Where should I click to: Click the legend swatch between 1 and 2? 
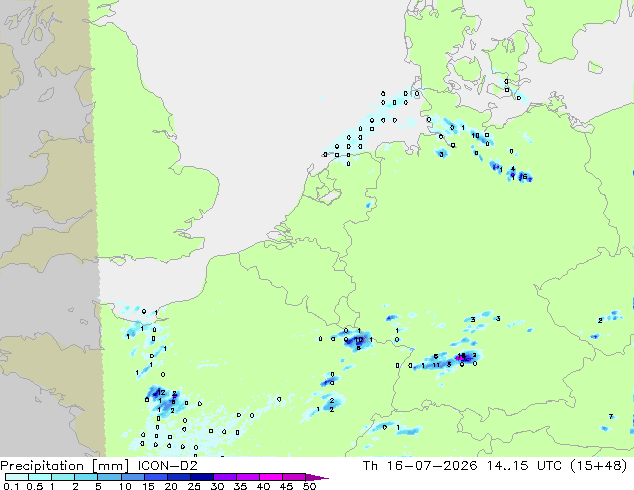coord(63,477)
